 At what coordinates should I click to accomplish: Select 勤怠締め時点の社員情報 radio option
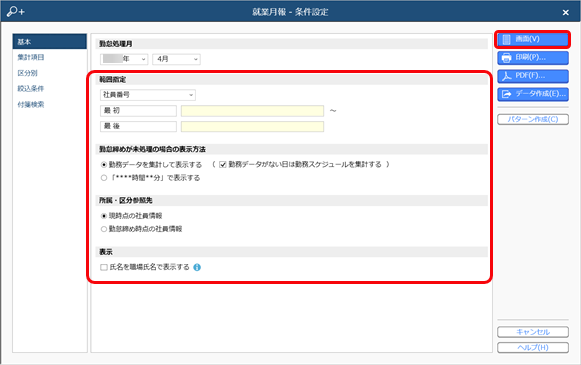[104, 229]
